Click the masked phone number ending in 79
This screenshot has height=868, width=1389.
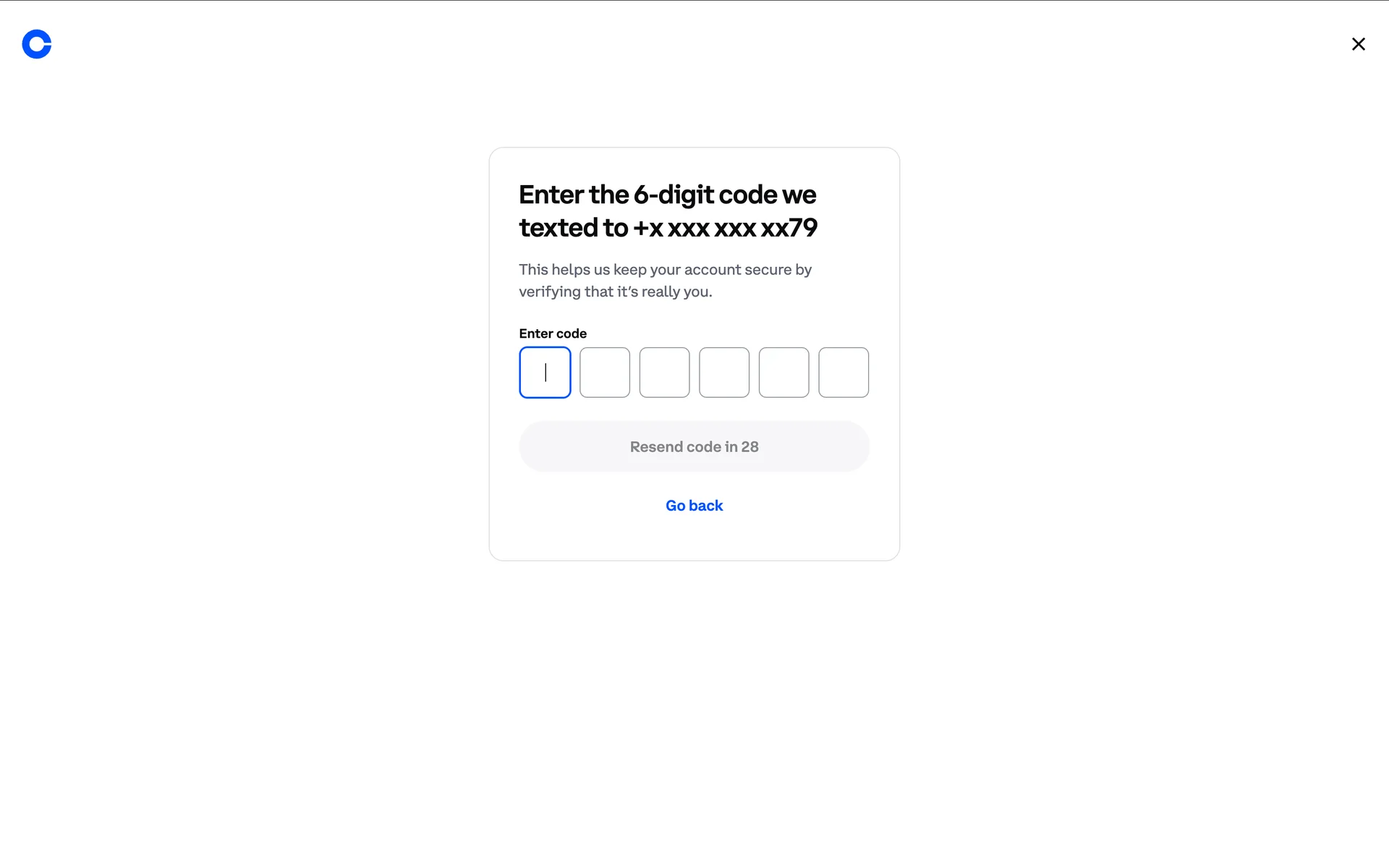tap(725, 228)
